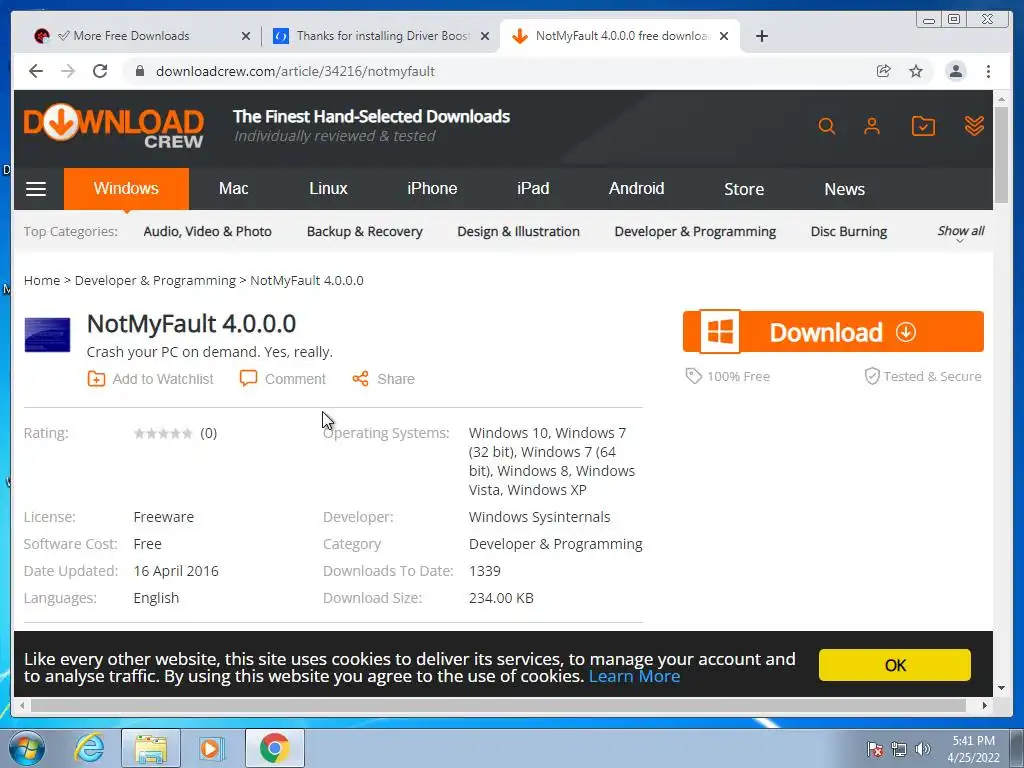Open Action Center flag tray icon
This screenshot has height=768, width=1024.
[874, 749]
